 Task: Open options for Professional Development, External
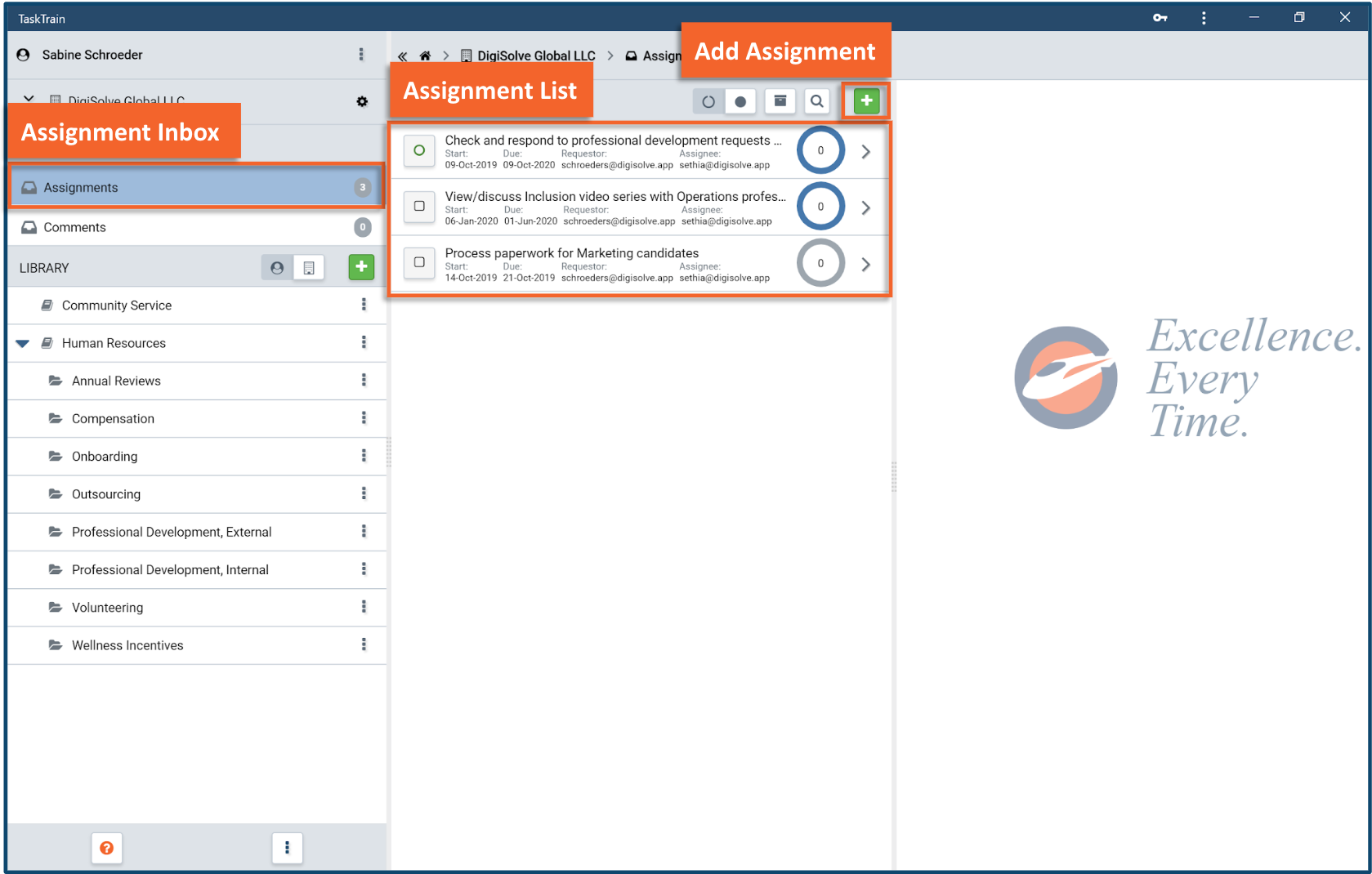point(364,531)
